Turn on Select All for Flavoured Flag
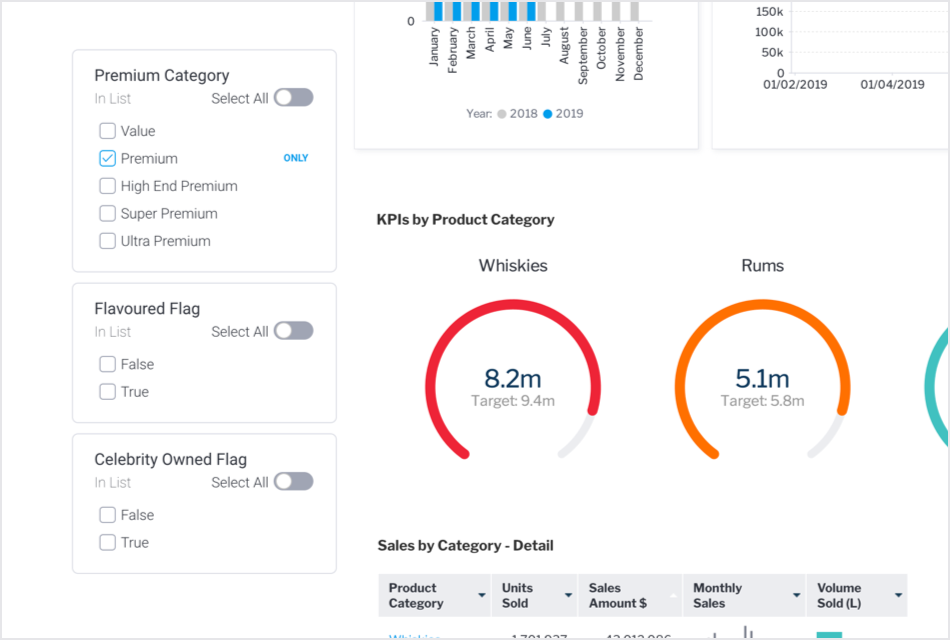This screenshot has width=950, height=640. (x=293, y=331)
